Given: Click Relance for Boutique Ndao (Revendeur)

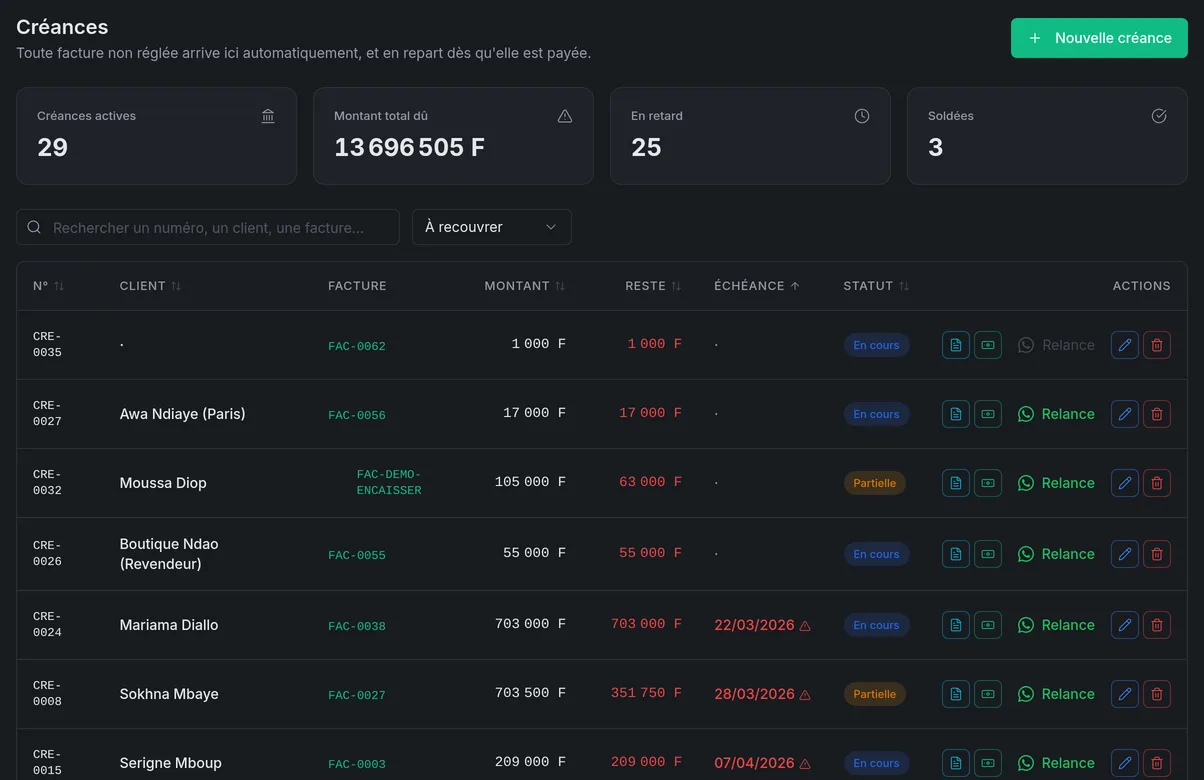Looking at the screenshot, I should pos(1056,554).
